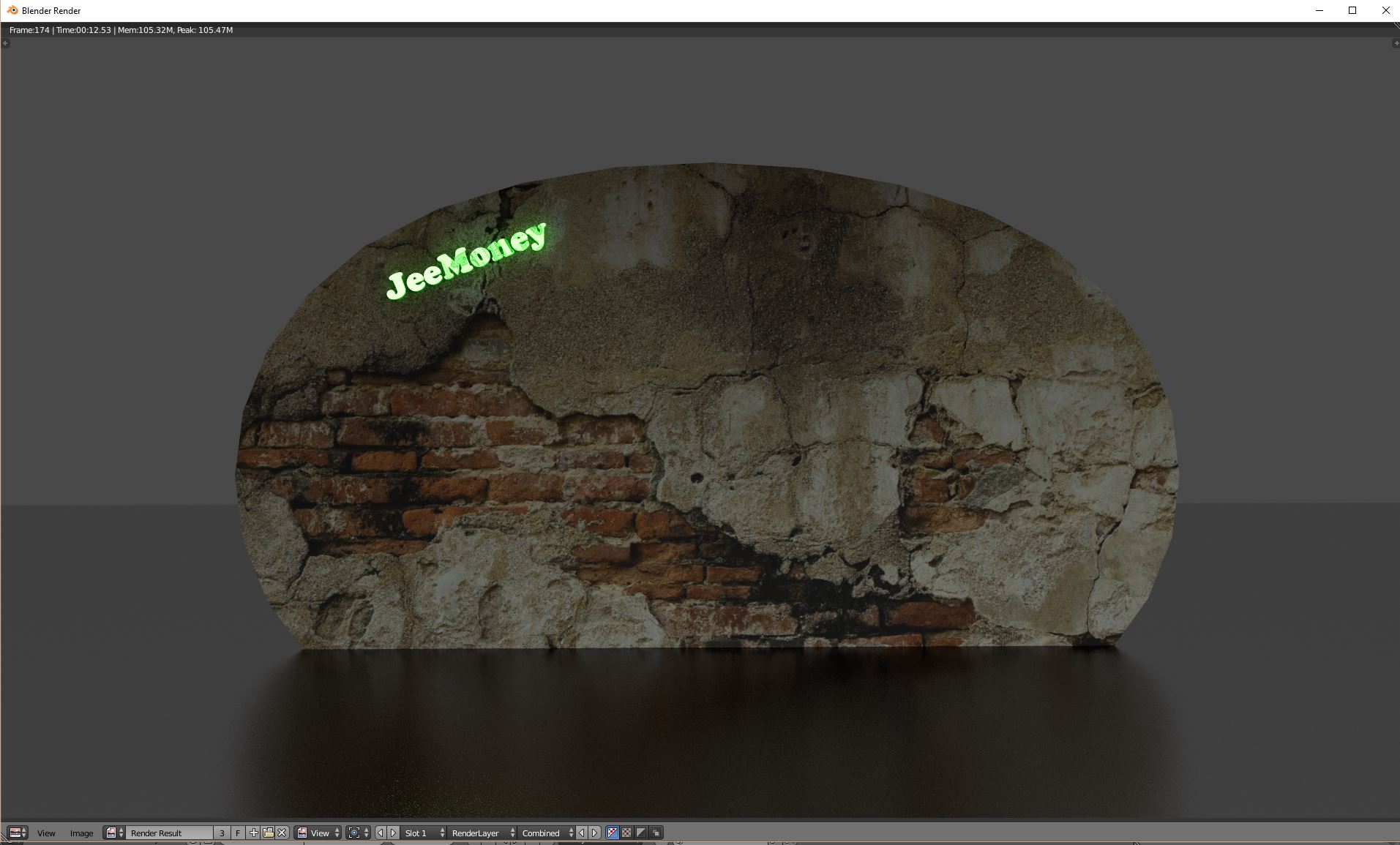Open the editing mode View dropdown

click(x=318, y=833)
